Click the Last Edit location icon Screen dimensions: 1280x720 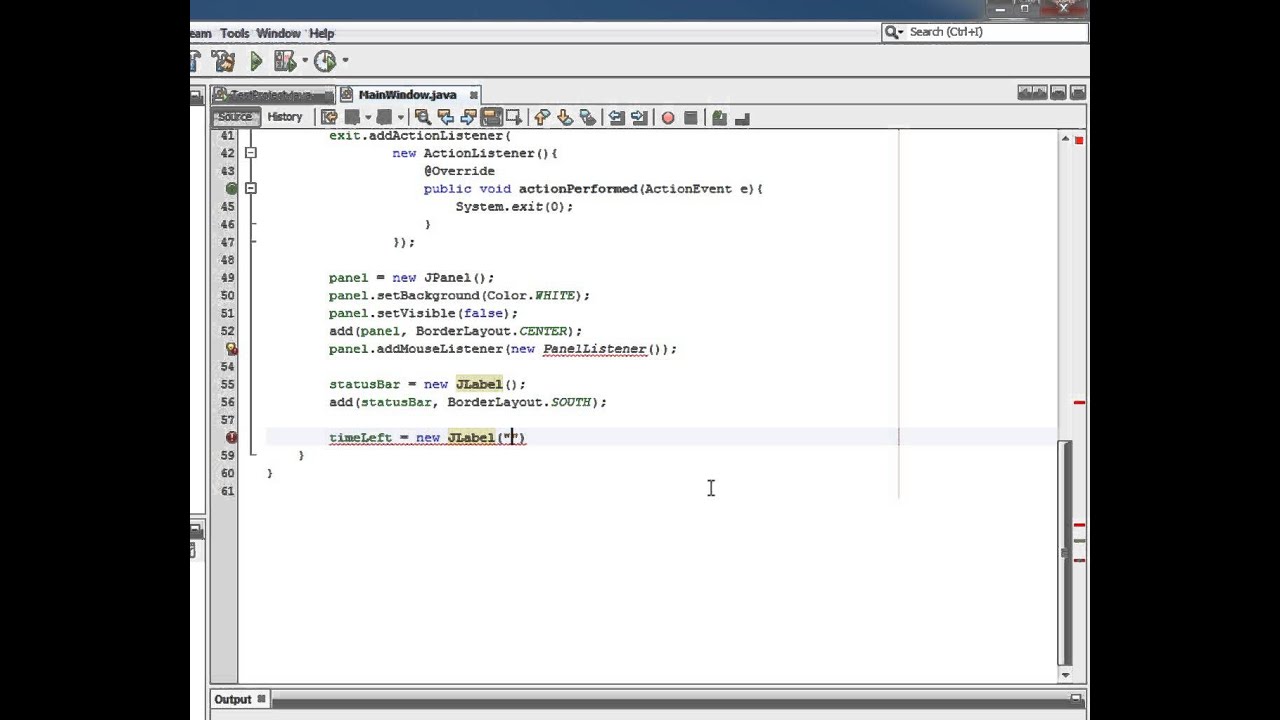[329, 118]
